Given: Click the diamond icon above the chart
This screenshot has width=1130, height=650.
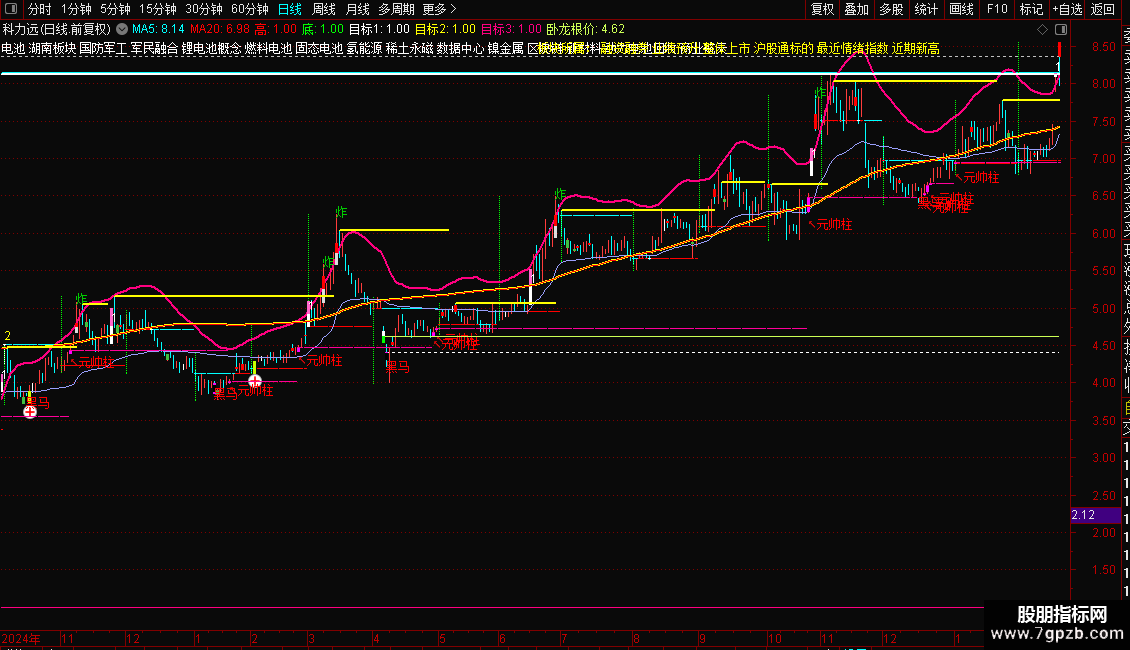Looking at the screenshot, I should pyautogui.click(x=1042, y=30).
